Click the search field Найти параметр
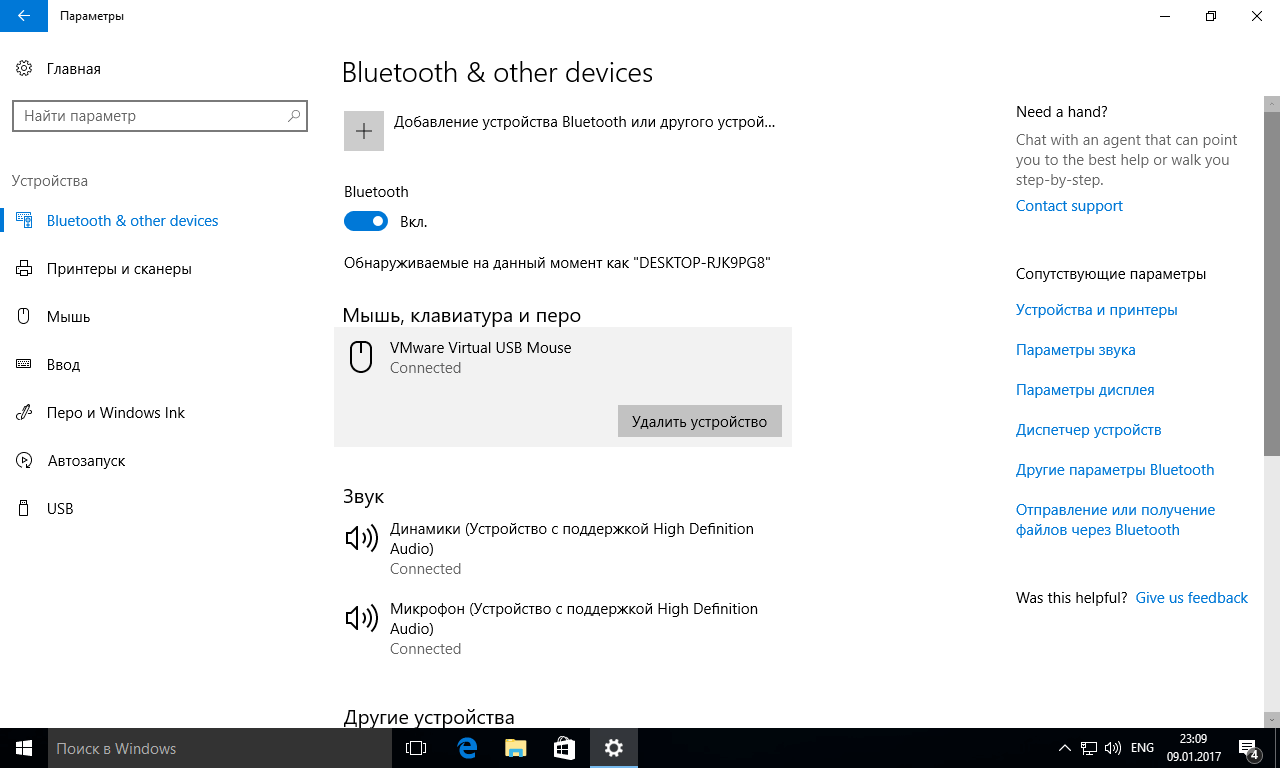Image resolution: width=1280 pixels, height=768 pixels. pyautogui.click(x=160, y=115)
